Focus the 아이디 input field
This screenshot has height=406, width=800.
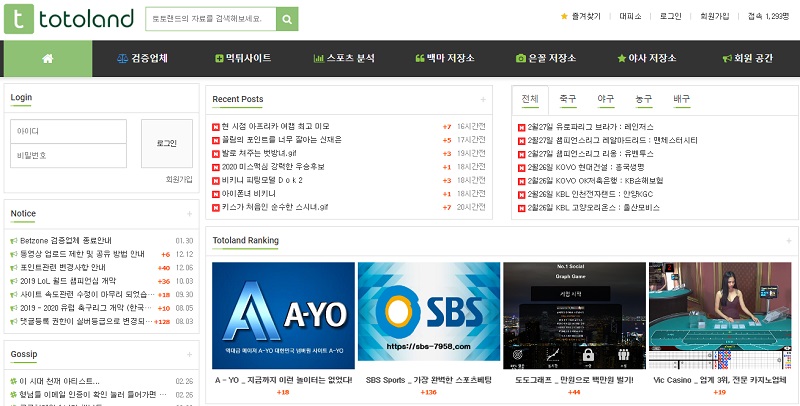(x=68, y=132)
